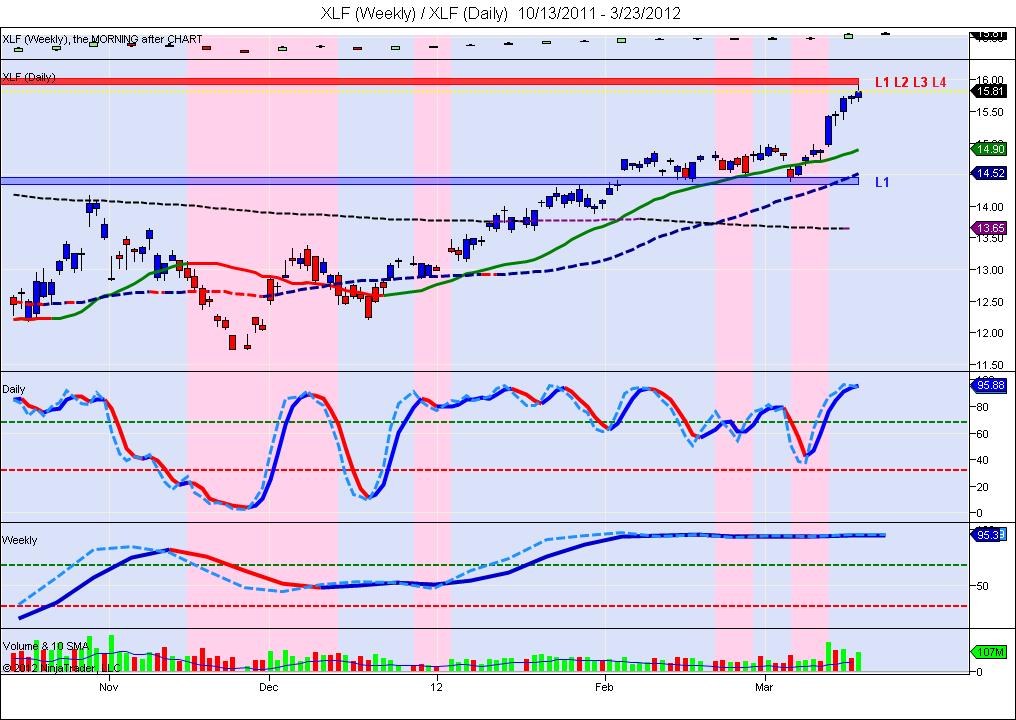Click the 60 level on Daily stochastic axis
Screen dimensions: 1016x720
982,434
